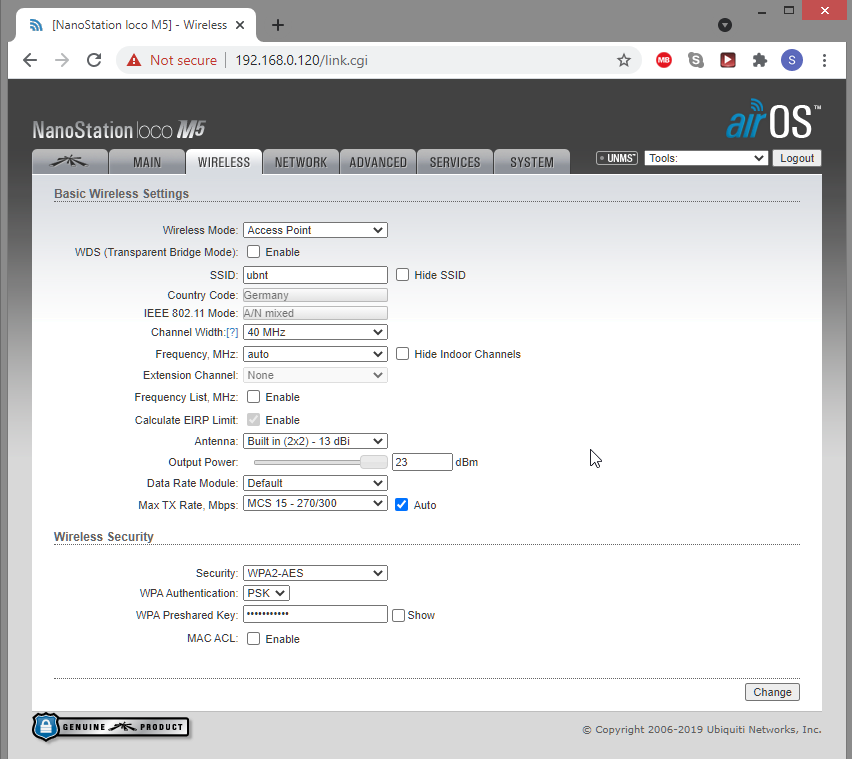This screenshot has width=852, height=759.
Task: Switch to the SERVICES tab
Action: point(455,162)
